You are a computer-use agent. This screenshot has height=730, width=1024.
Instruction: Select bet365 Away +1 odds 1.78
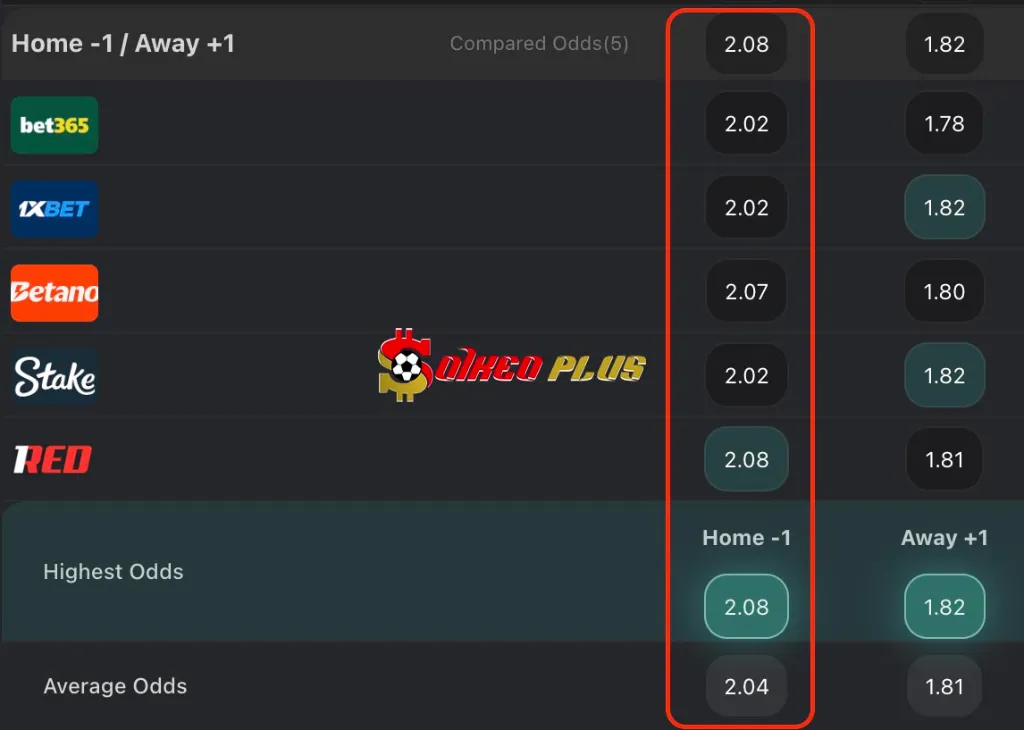[x=944, y=123]
